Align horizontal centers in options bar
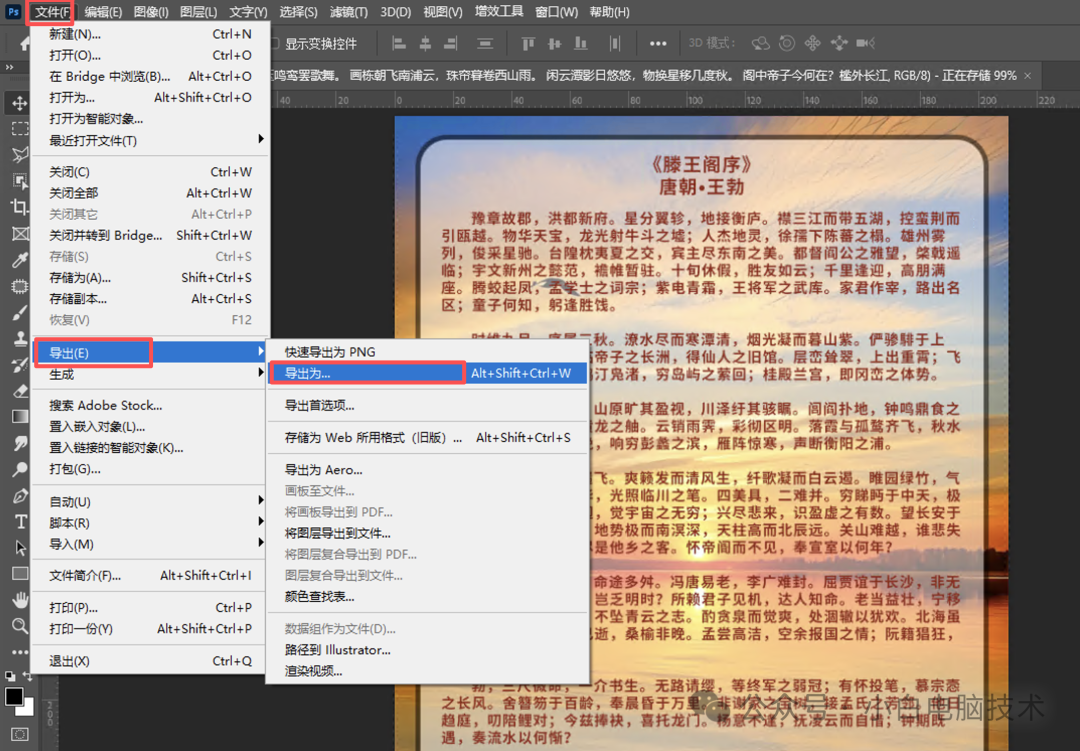The height and width of the screenshot is (751, 1080). click(x=425, y=43)
